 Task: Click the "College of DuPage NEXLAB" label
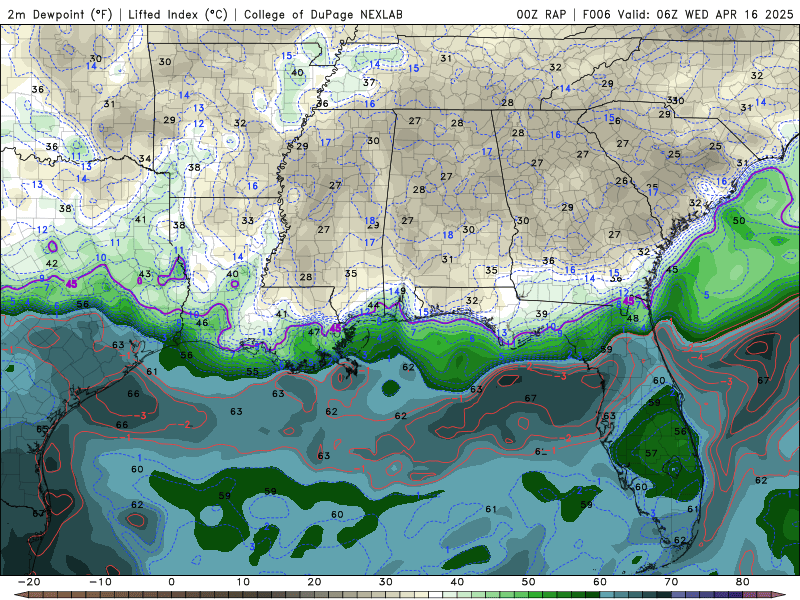click(323, 14)
